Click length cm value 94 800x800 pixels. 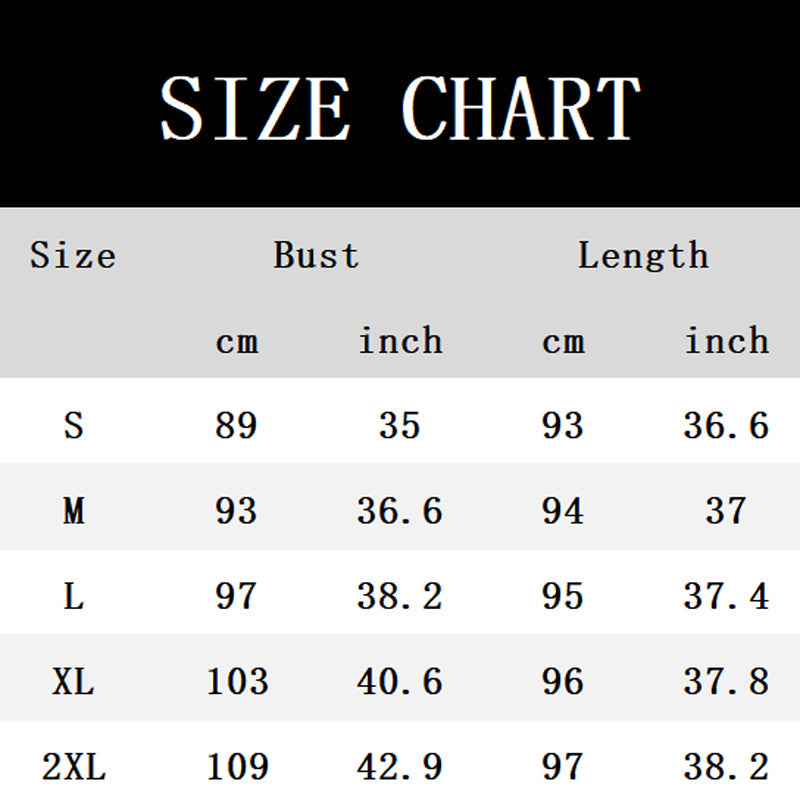click(562, 511)
